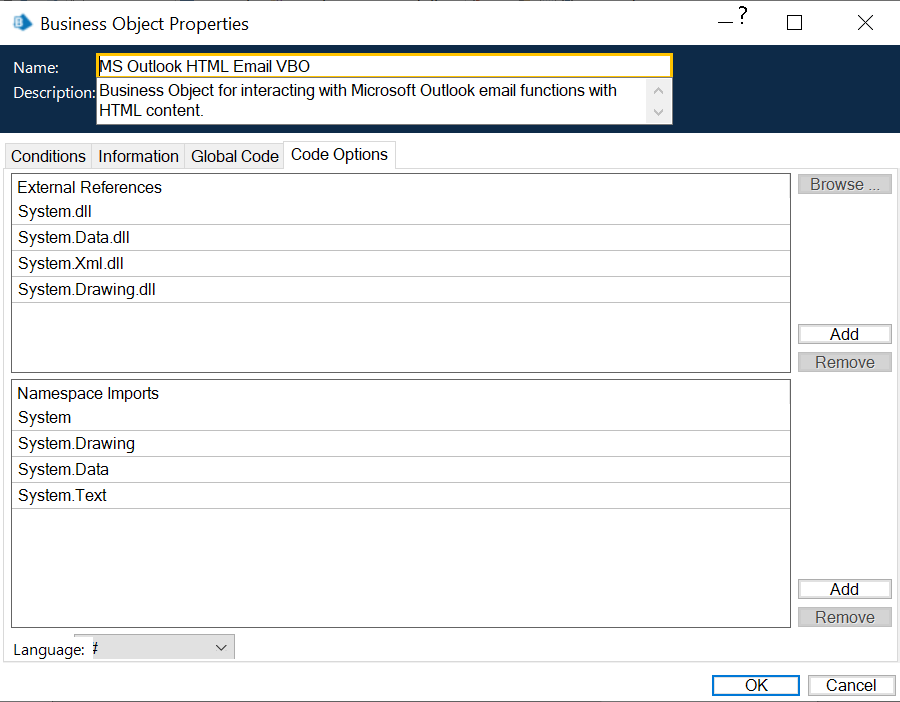Select the System.Drawing namespace import row
Viewport: 900px width, 702px height.
coord(401,444)
